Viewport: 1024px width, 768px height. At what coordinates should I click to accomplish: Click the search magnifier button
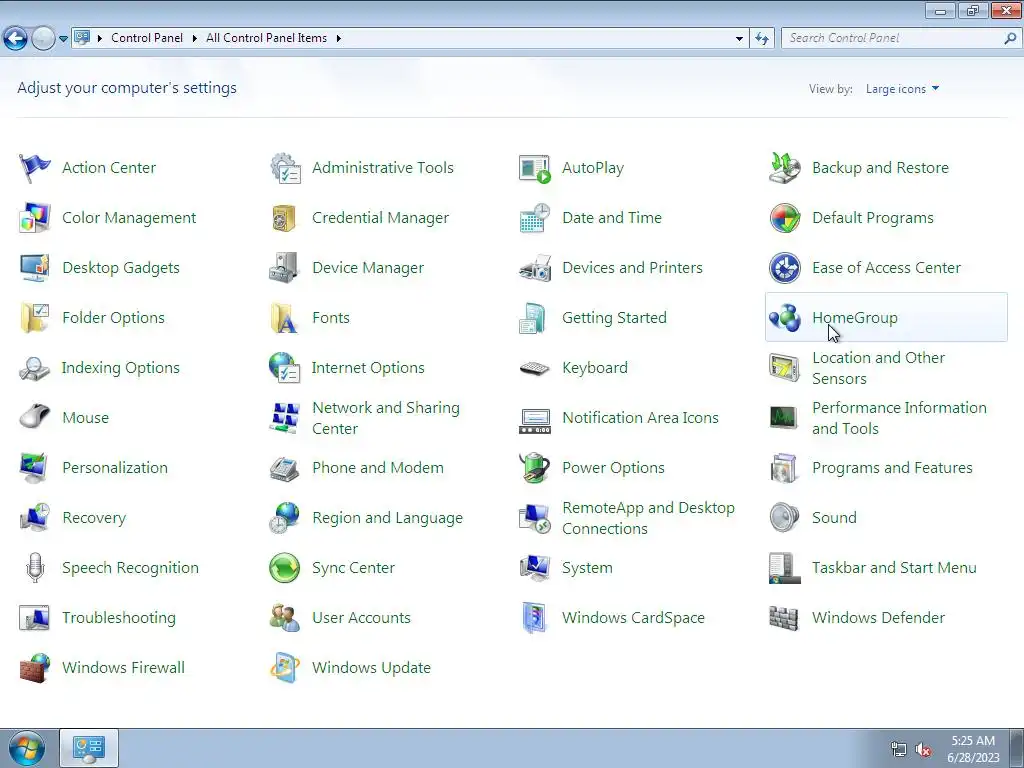pyautogui.click(x=1010, y=38)
